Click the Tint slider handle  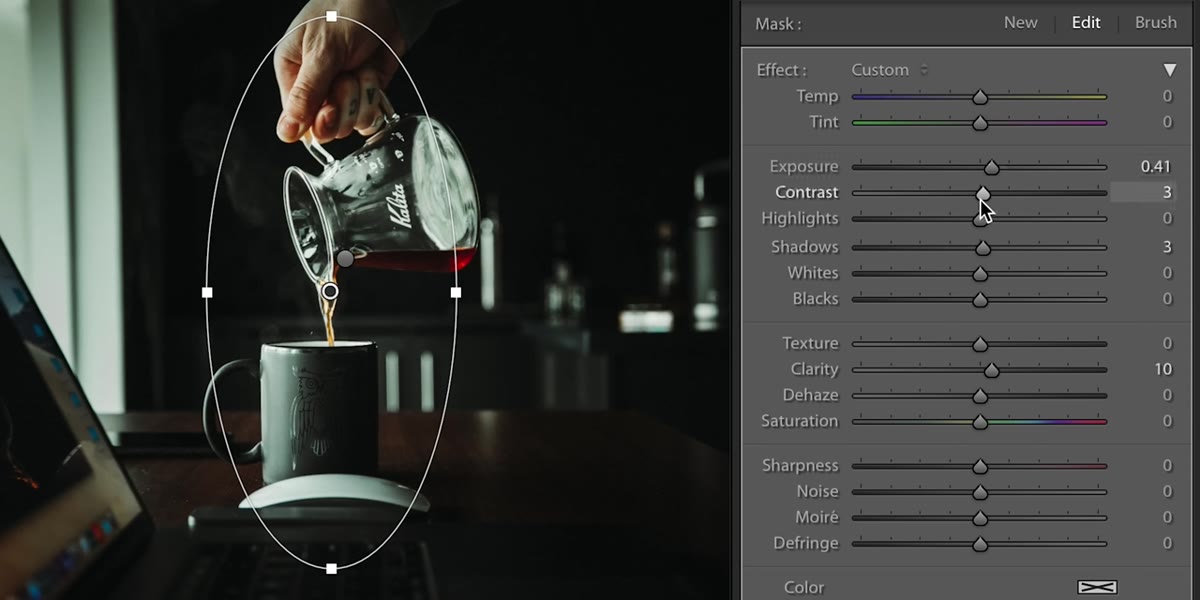(x=980, y=123)
